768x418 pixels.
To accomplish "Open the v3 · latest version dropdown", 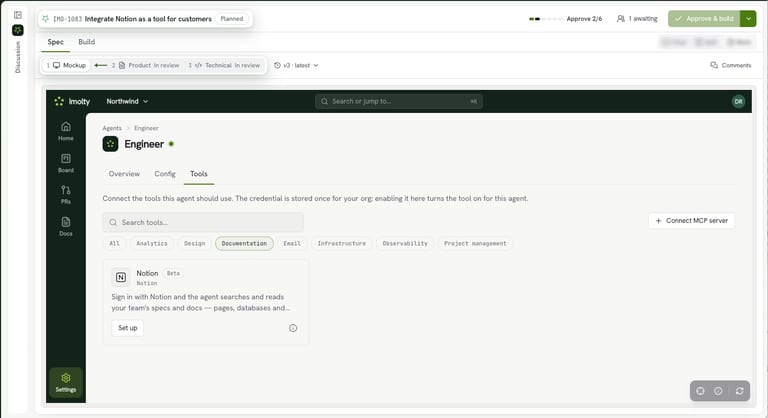I will [296, 65].
